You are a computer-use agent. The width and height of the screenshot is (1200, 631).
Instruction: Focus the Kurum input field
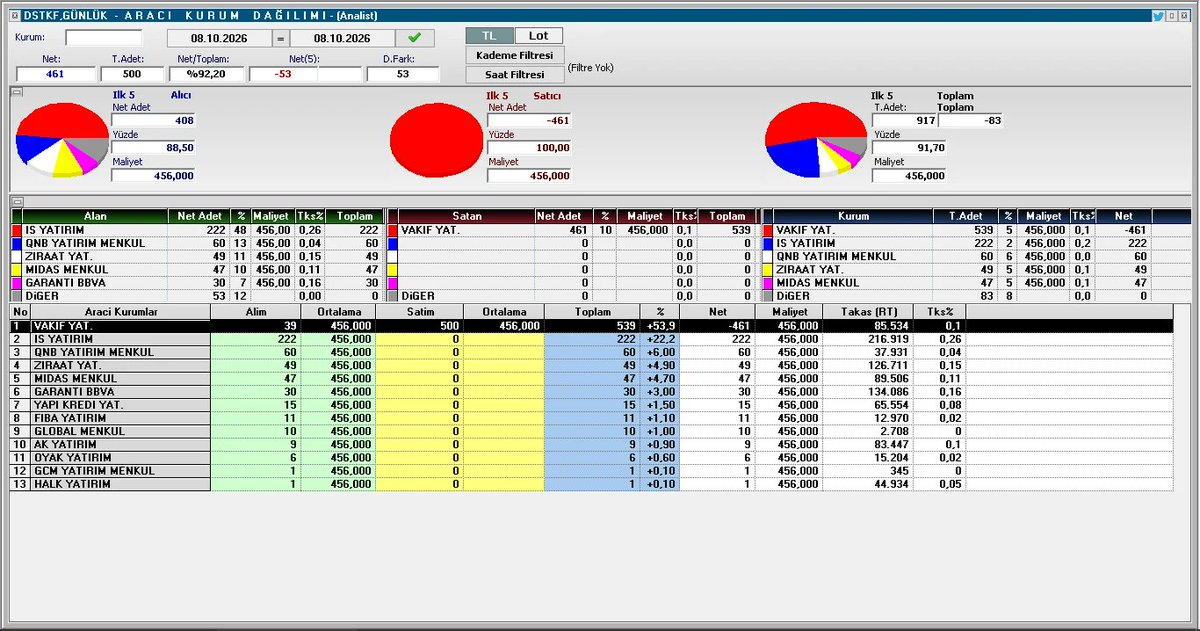click(104, 38)
